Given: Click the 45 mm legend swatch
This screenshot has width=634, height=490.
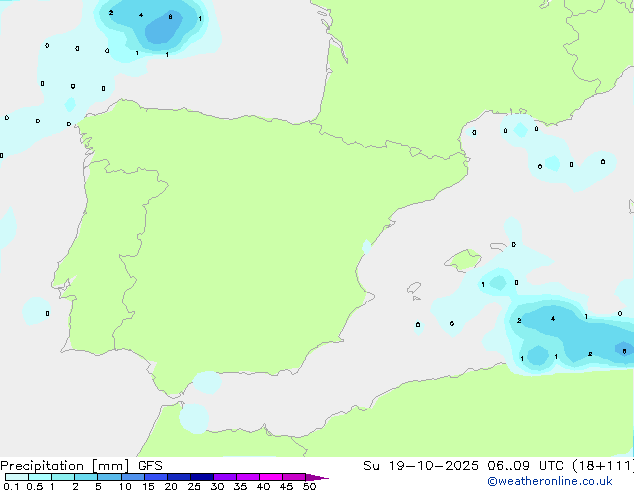Looking at the screenshot, I should [294, 477].
